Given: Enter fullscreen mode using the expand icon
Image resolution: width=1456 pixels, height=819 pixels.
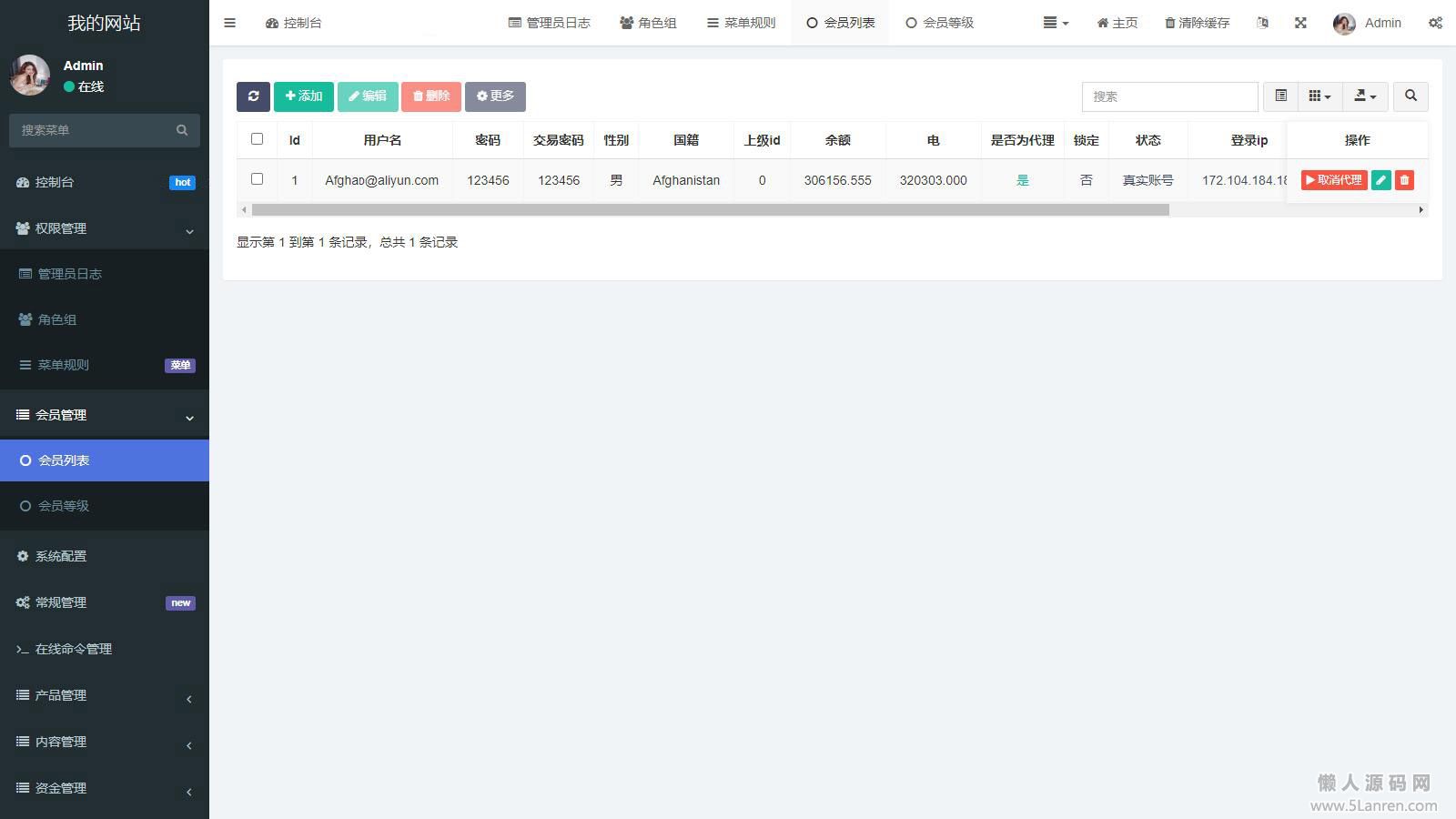Looking at the screenshot, I should coord(1300,23).
